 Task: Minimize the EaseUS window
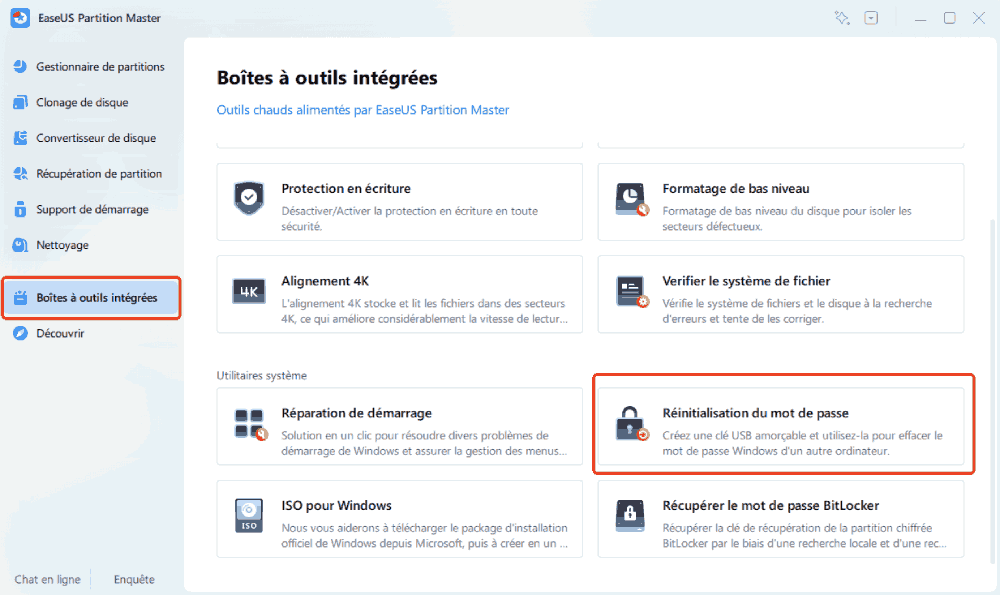coord(920,18)
